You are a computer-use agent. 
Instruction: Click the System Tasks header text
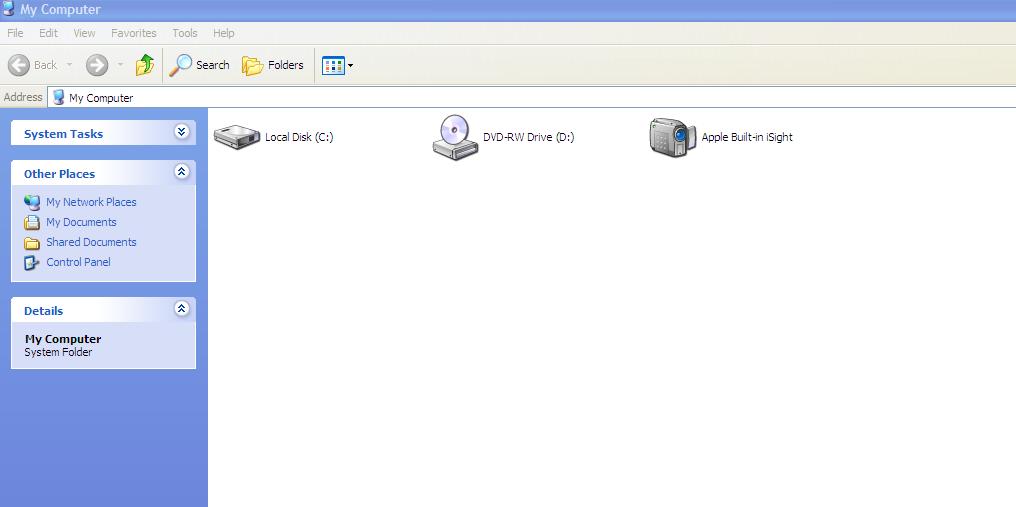pyautogui.click(x=64, y=134)
